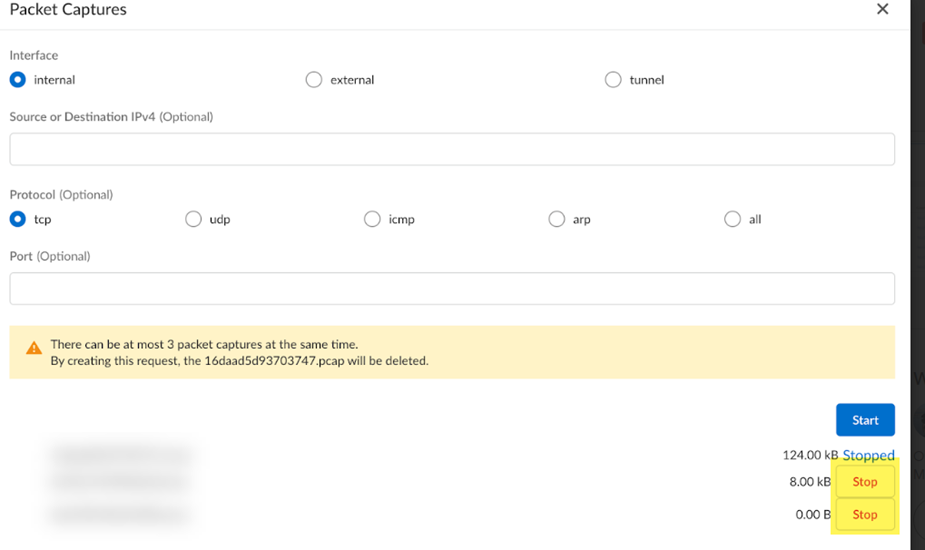This screenshot has height=550, width=925.
Task: Choose the external interface radio button
Action: coord(314,80)
